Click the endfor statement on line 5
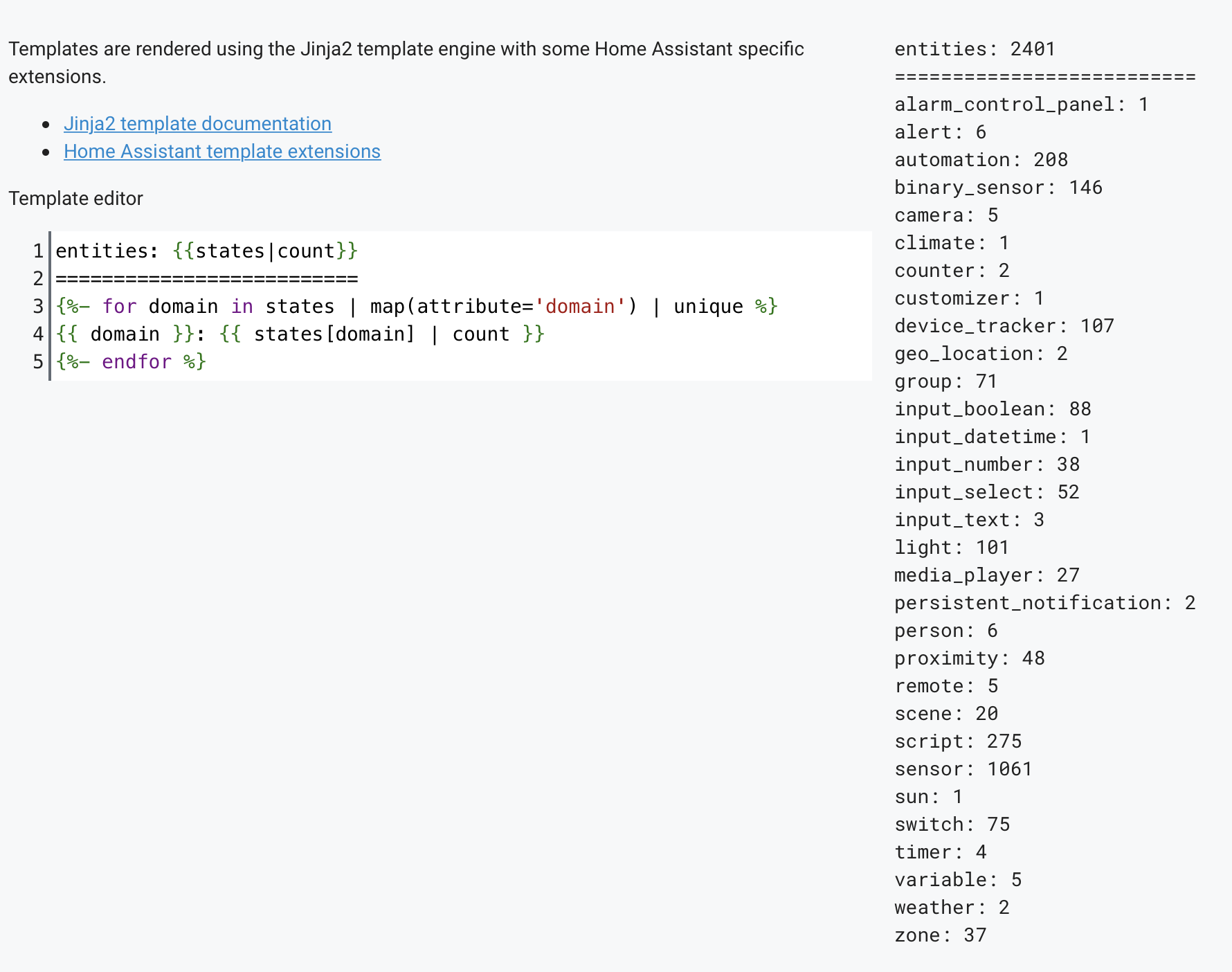The image size is (1232, 972). [132, 361]
